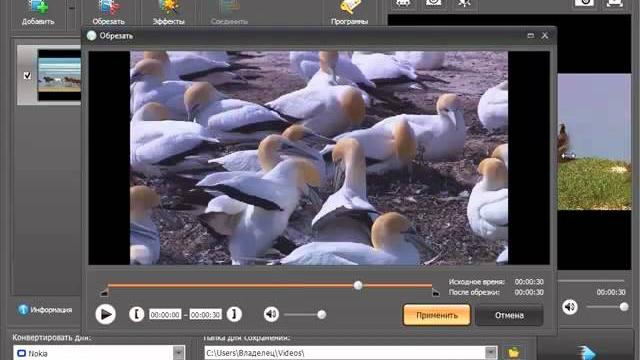This screenshot has height=360, width=640.
Task: Mute the main window player speaker icon
Action: point(570,307)
